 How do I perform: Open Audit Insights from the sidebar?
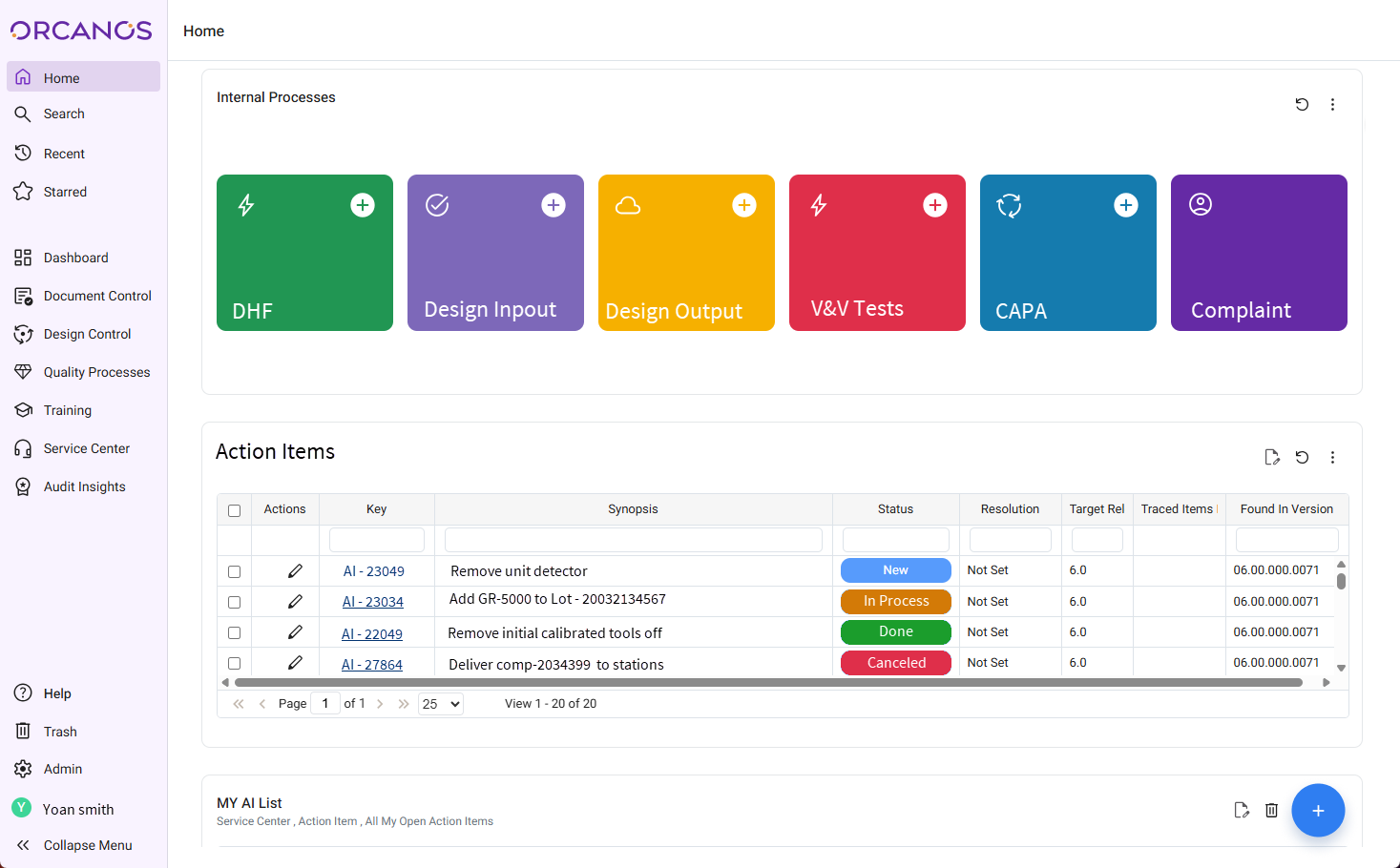click(x=84, y=486)
